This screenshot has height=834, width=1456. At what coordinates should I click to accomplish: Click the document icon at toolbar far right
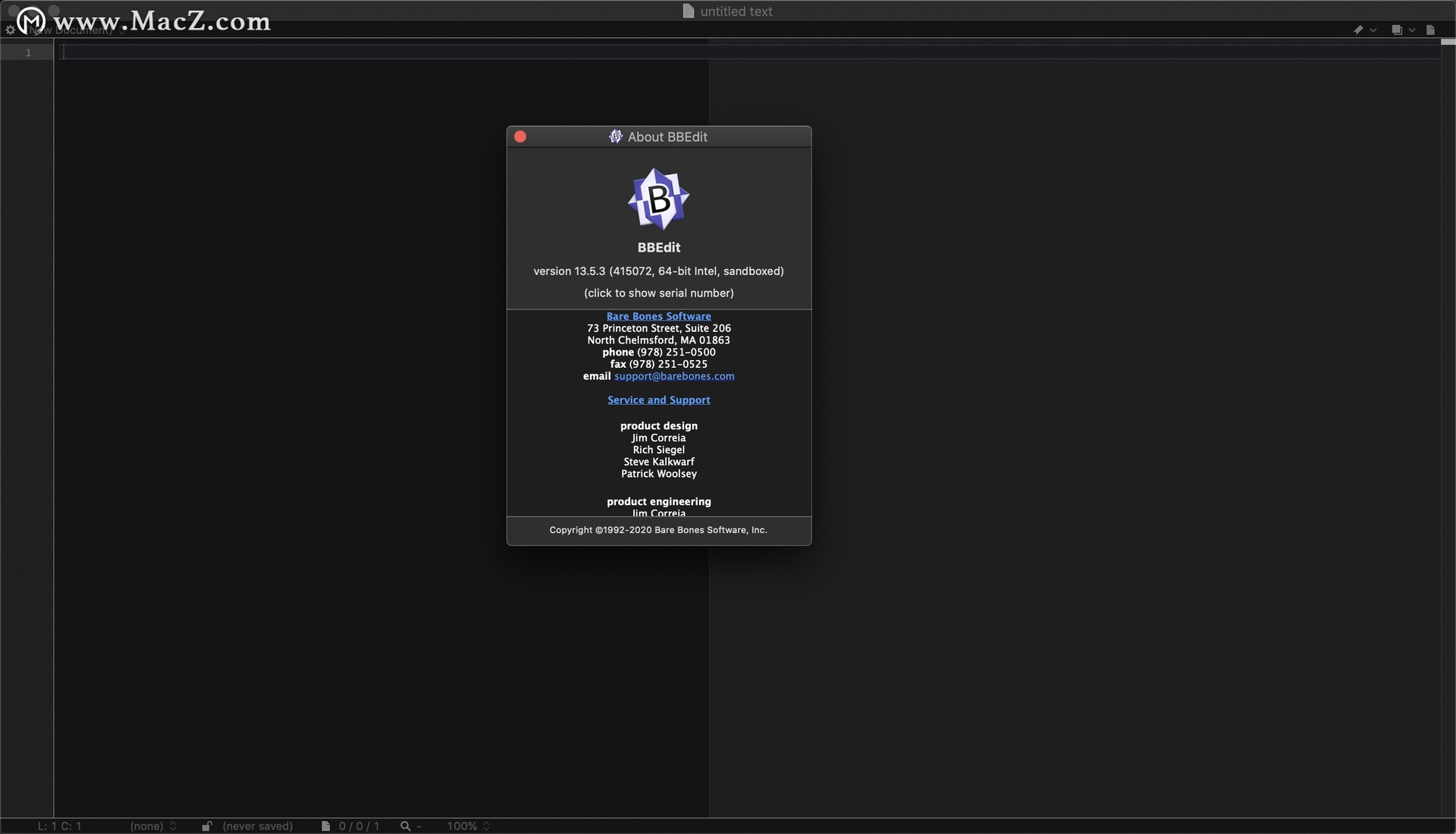(x=1430, y=30)
